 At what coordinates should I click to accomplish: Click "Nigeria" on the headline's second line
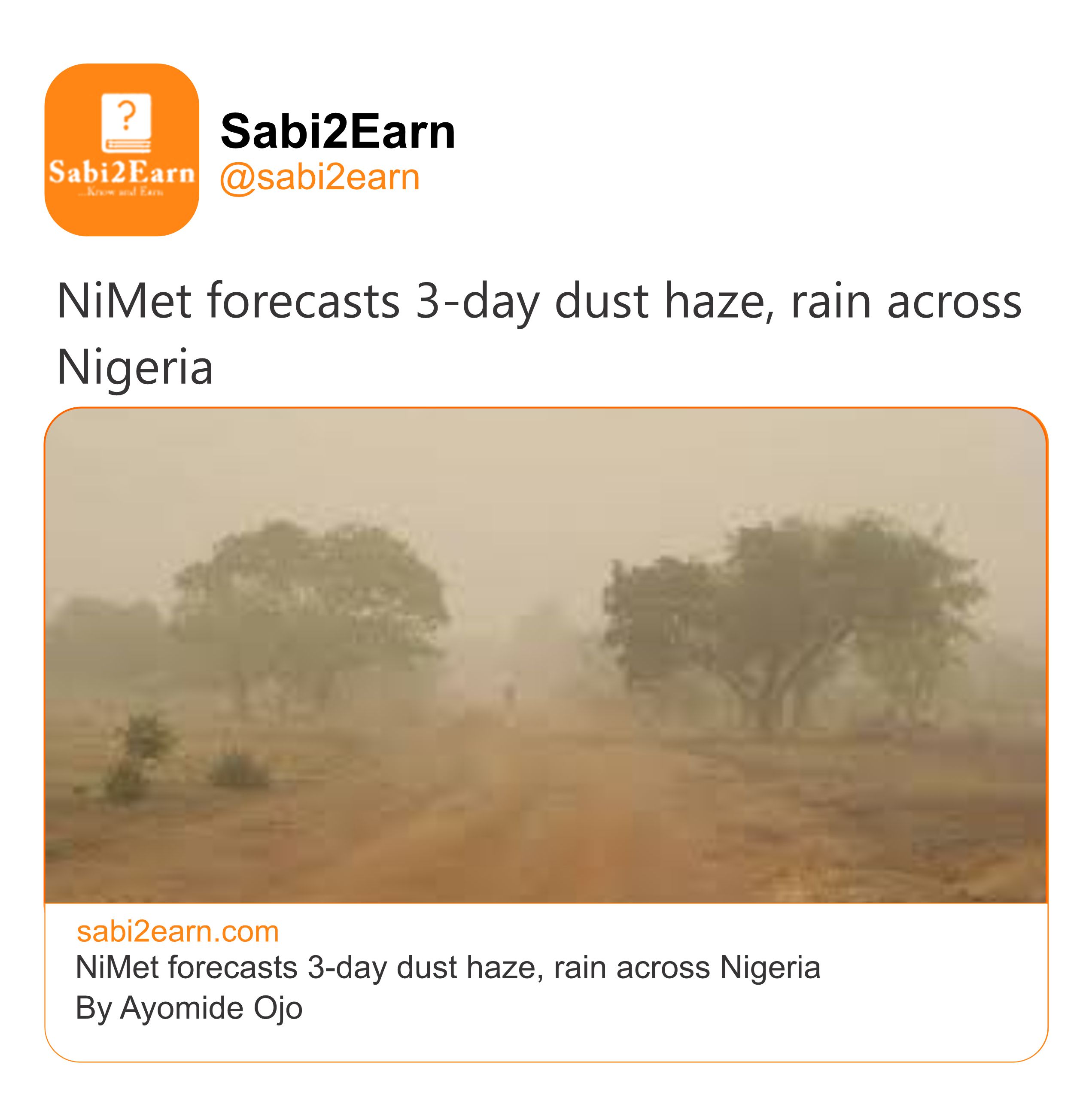135,367
